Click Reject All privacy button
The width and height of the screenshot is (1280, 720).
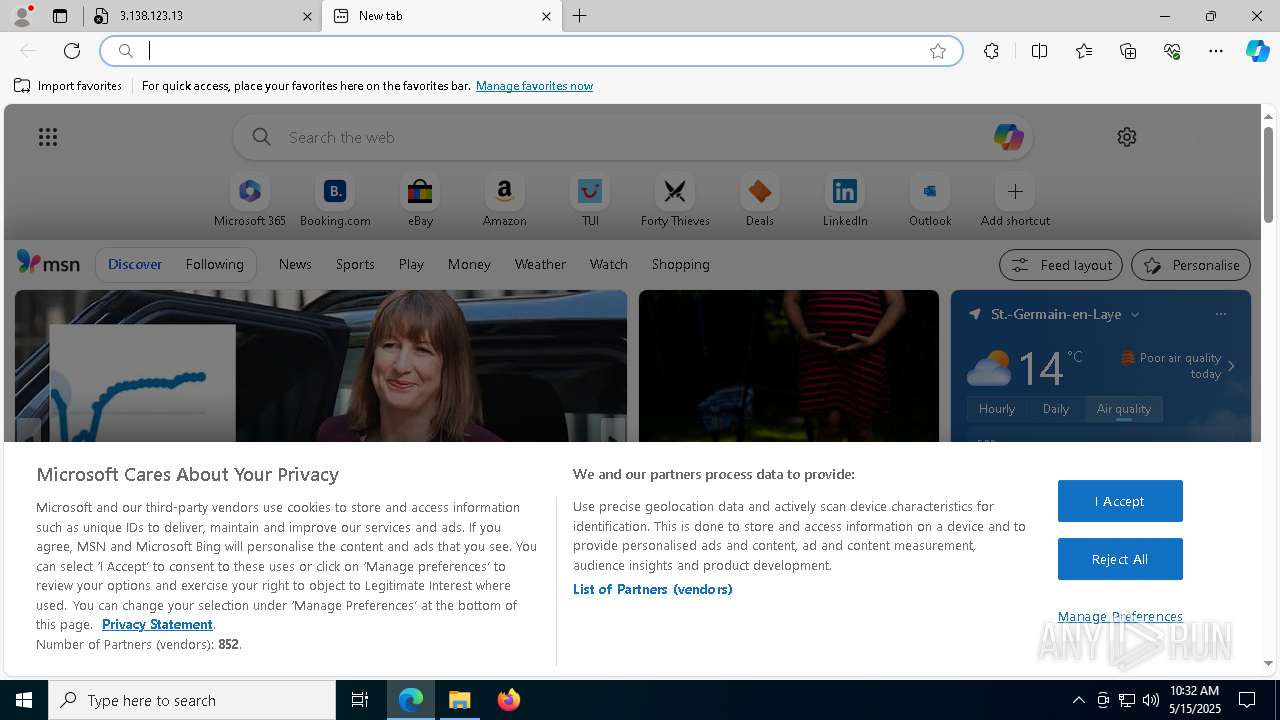pyautogui.click(x=1120, y=559)
